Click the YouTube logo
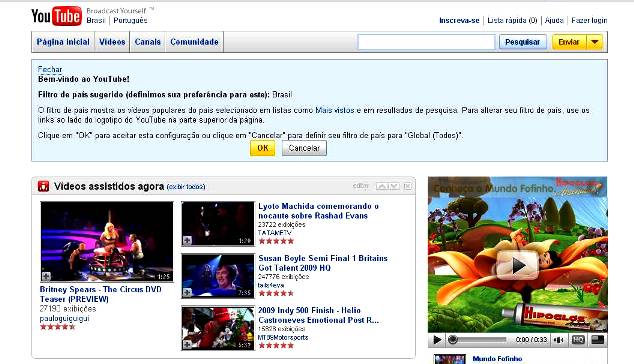The height and width of the screenshot is (364, 634). coord(56,16)
